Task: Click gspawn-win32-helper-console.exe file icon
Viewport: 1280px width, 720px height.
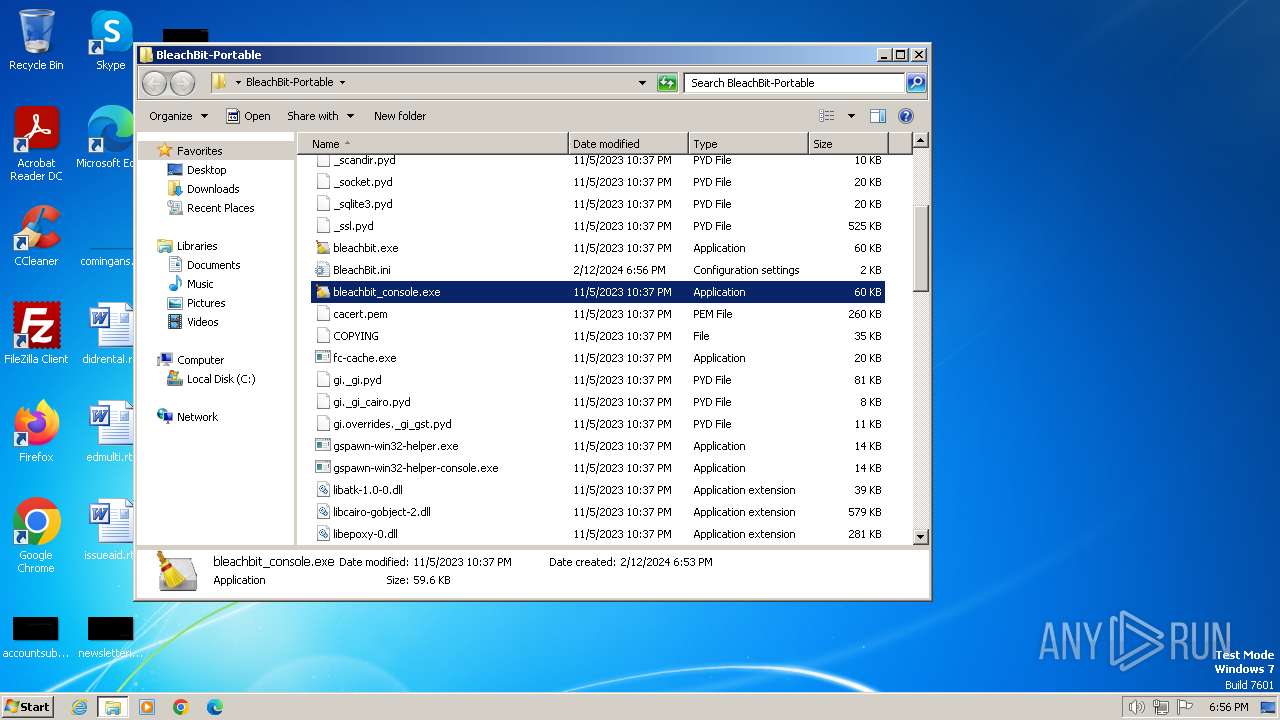Action: (x=322, y=468)
